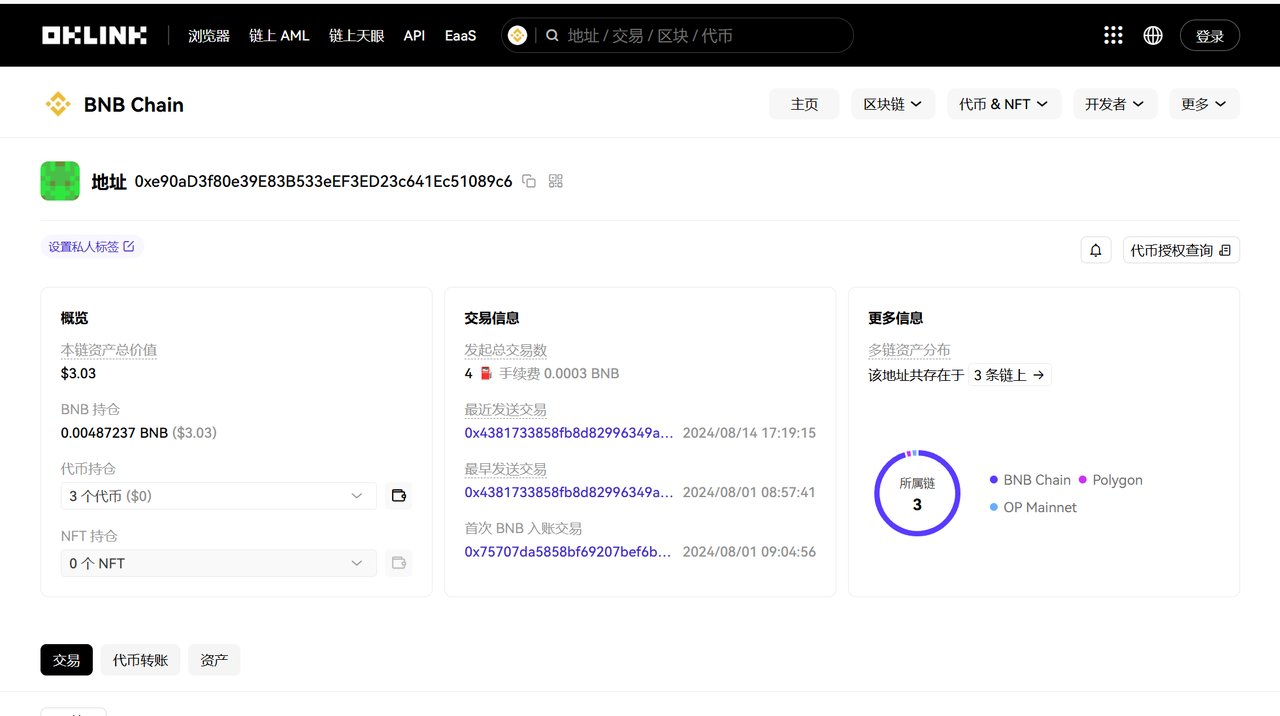1280x716 pixels.
Task: Click the 发起总交易数 label
Action: (506, 350)
